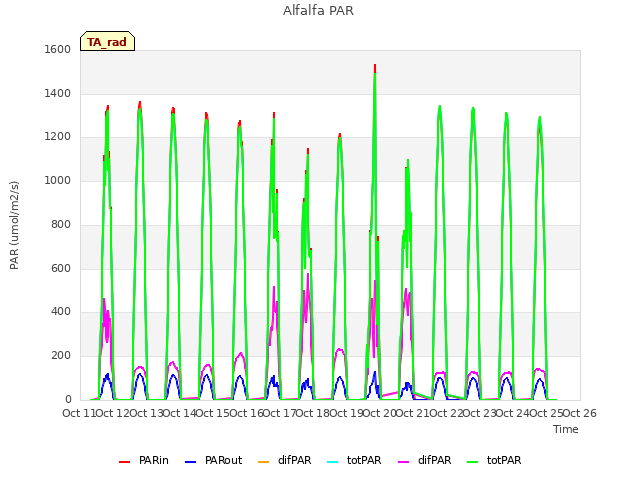Image resolution: width=640 pixels, height=480 pixels.
Task: Click the green totPAR legend swatch
Action: point(472,462)
